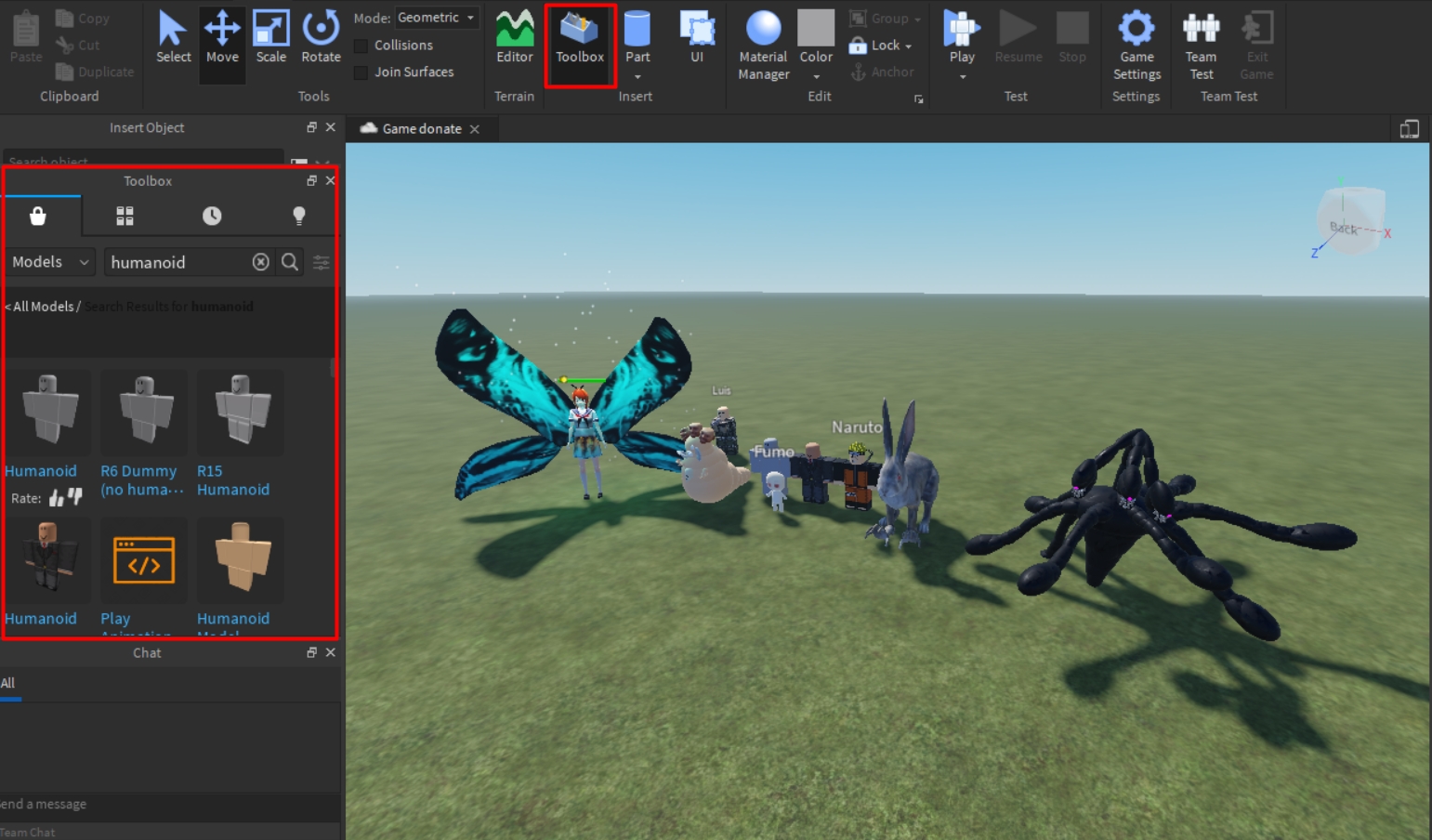Focus the Toolbox search field

[x=178, y=262]
